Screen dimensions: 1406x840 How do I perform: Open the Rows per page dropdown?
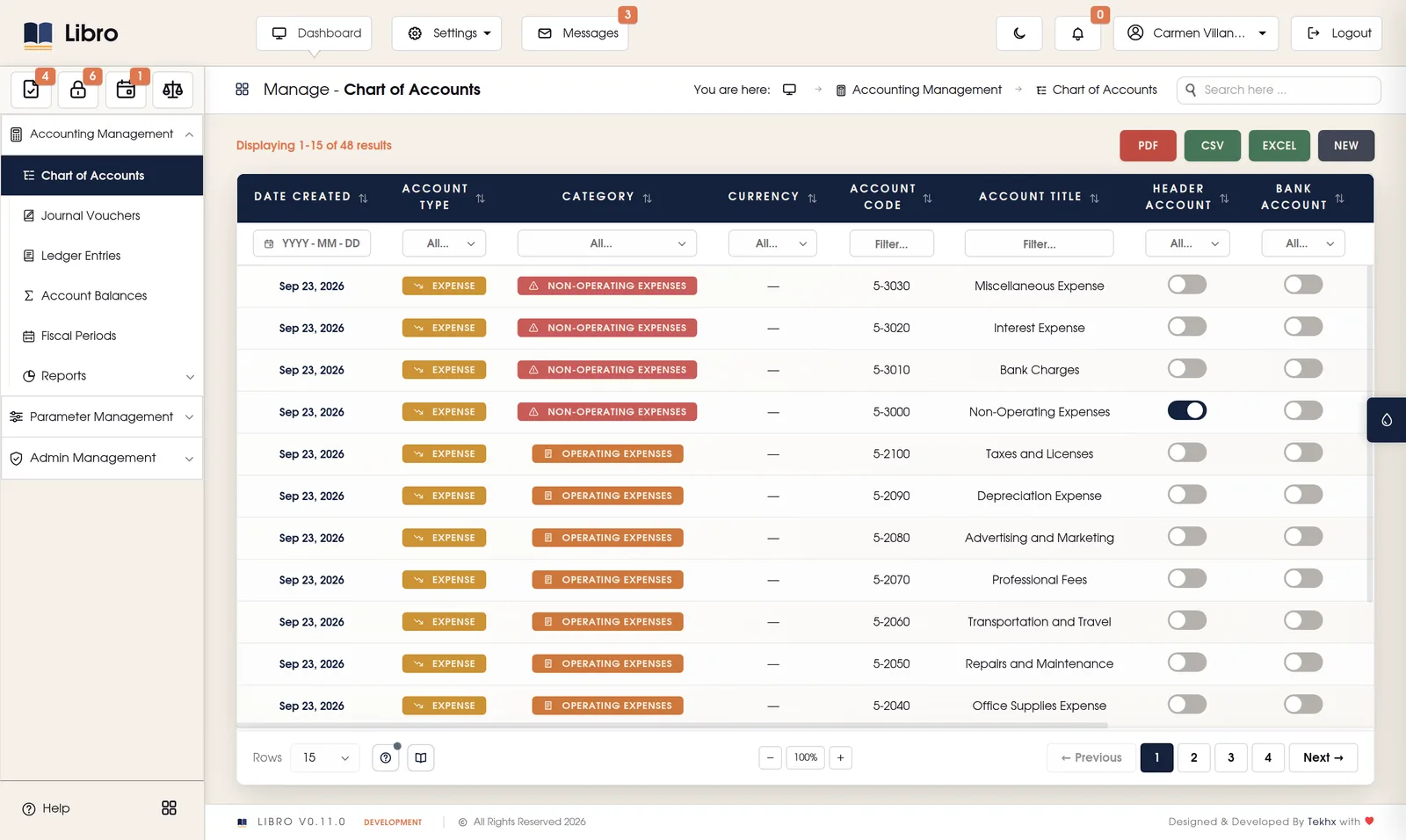(325, 757)
